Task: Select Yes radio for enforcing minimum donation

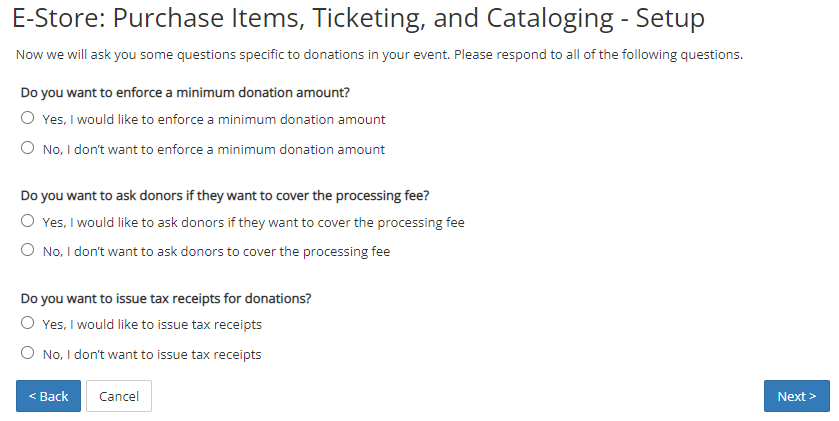Action: pos(28,118)
